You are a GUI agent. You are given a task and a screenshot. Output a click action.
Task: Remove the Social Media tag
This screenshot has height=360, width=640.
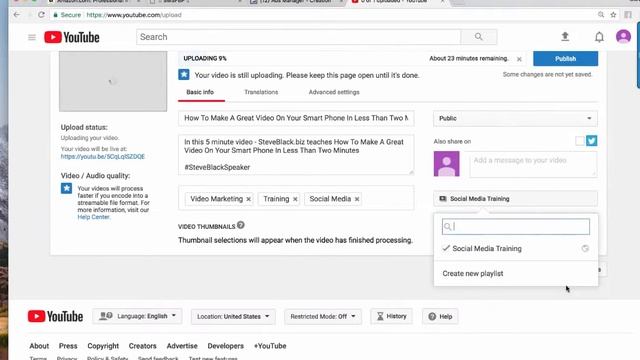point(357,199)
